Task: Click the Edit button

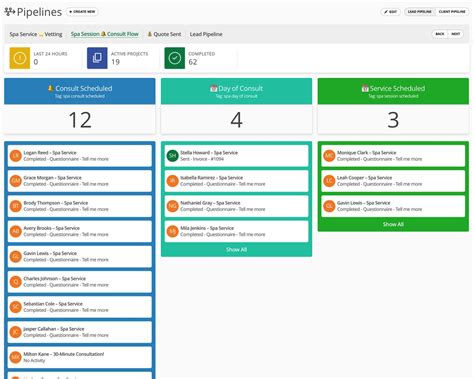Action: 390,12
